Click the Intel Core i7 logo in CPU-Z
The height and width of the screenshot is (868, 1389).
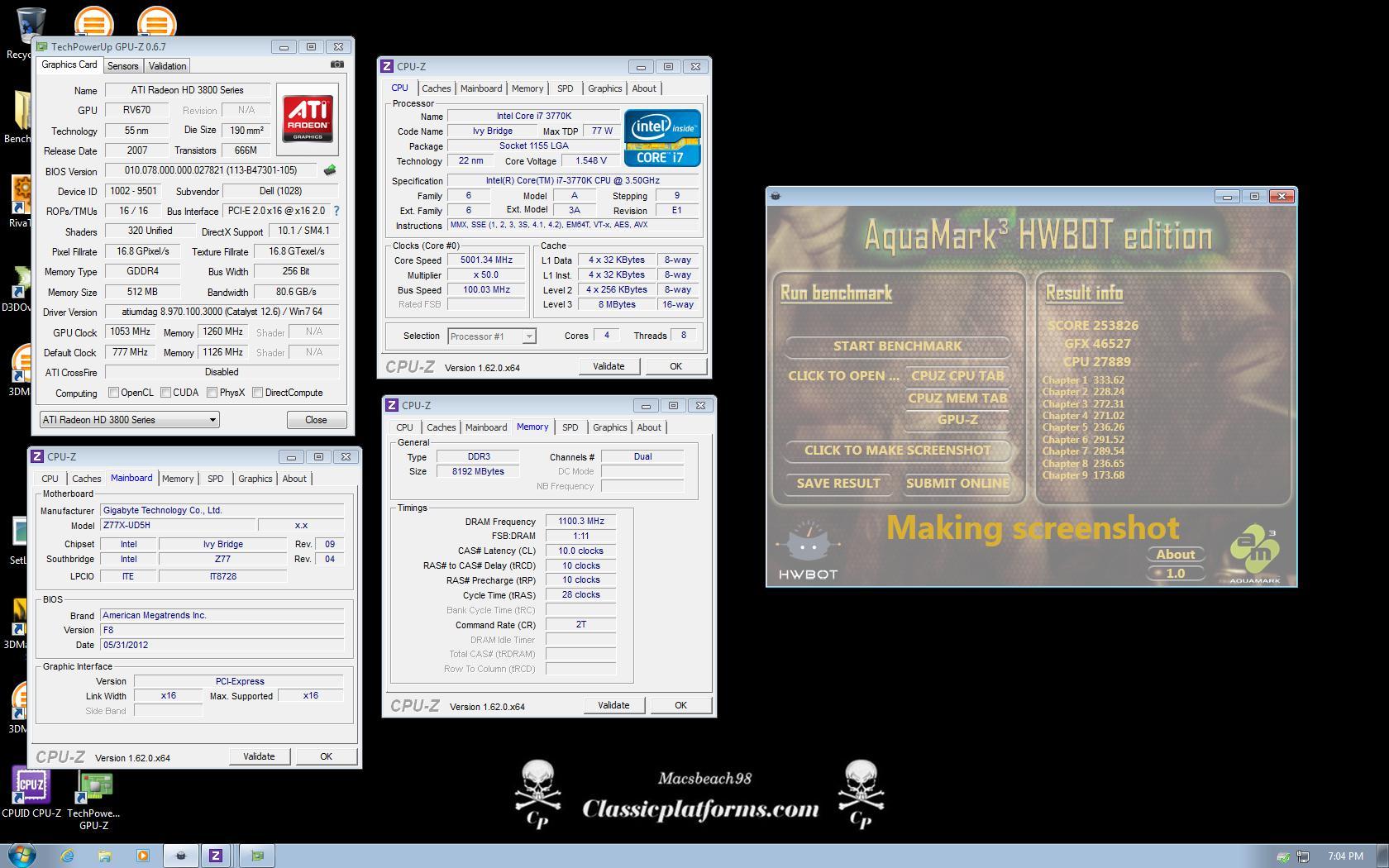[x=662, y=138]
